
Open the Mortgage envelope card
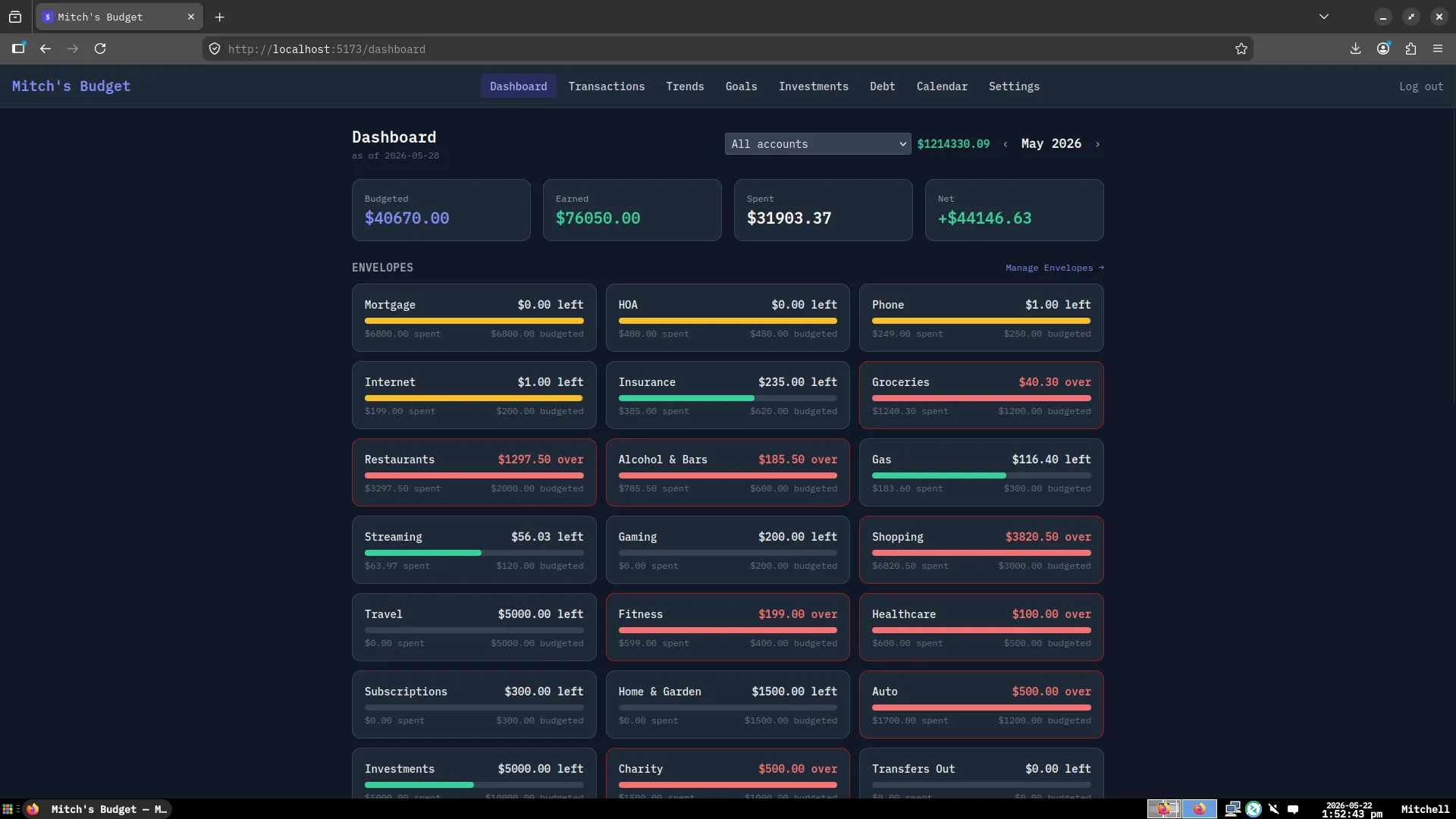pyautogui.click(x=474, y=318)
